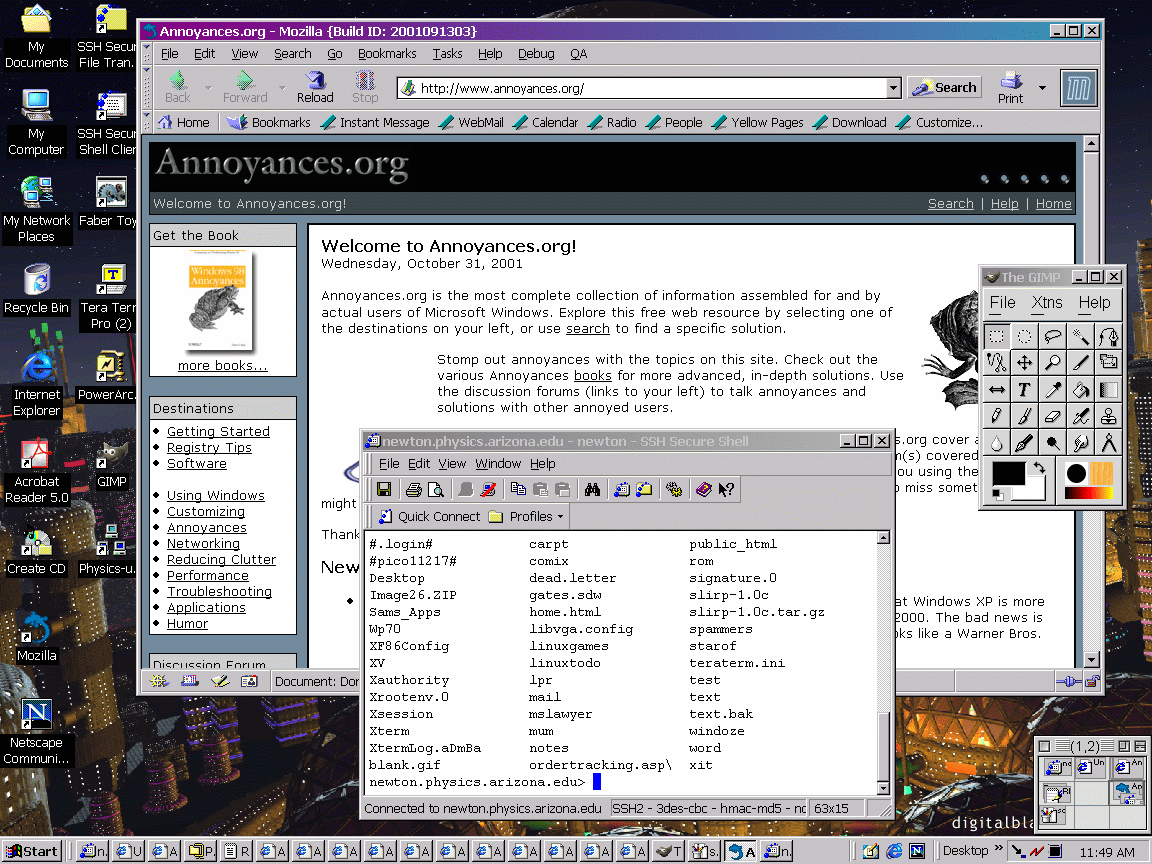Click the Mozilla Search button
Screen dimensions: 1152x864
(945, 87)
